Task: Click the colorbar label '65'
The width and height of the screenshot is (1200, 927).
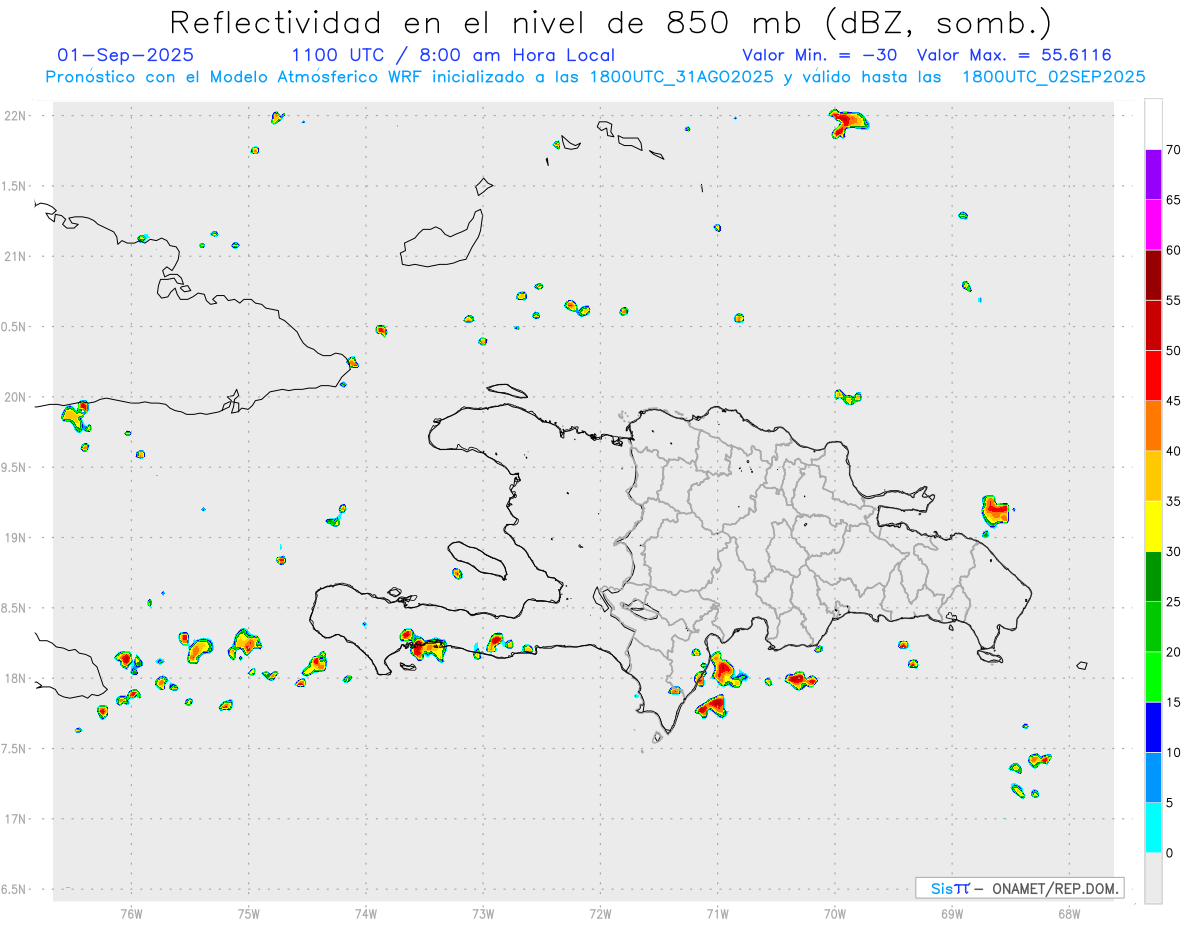Action: click(1173, 200)
